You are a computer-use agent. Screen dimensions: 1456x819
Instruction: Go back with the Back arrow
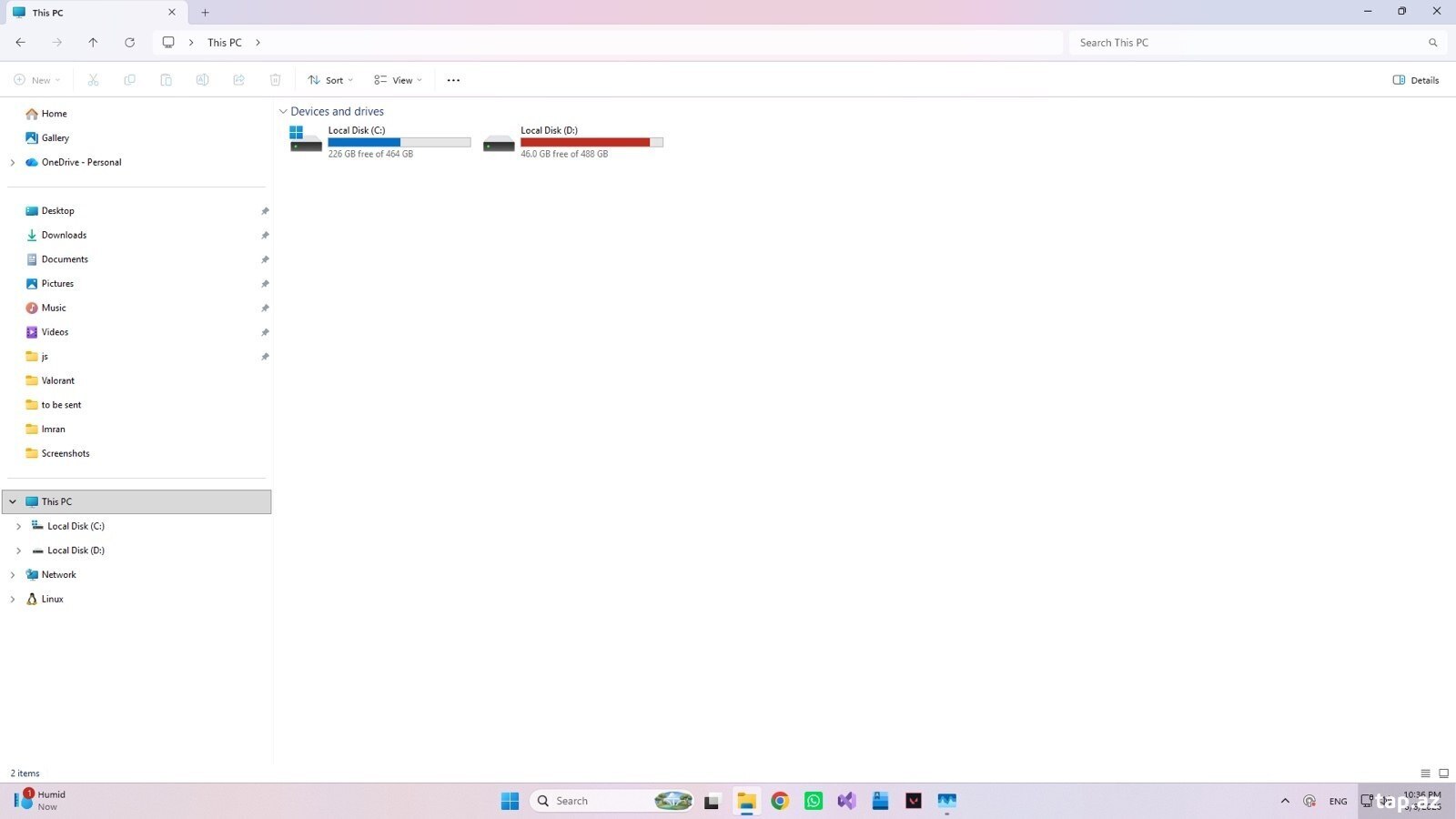[x=20, y=42]
